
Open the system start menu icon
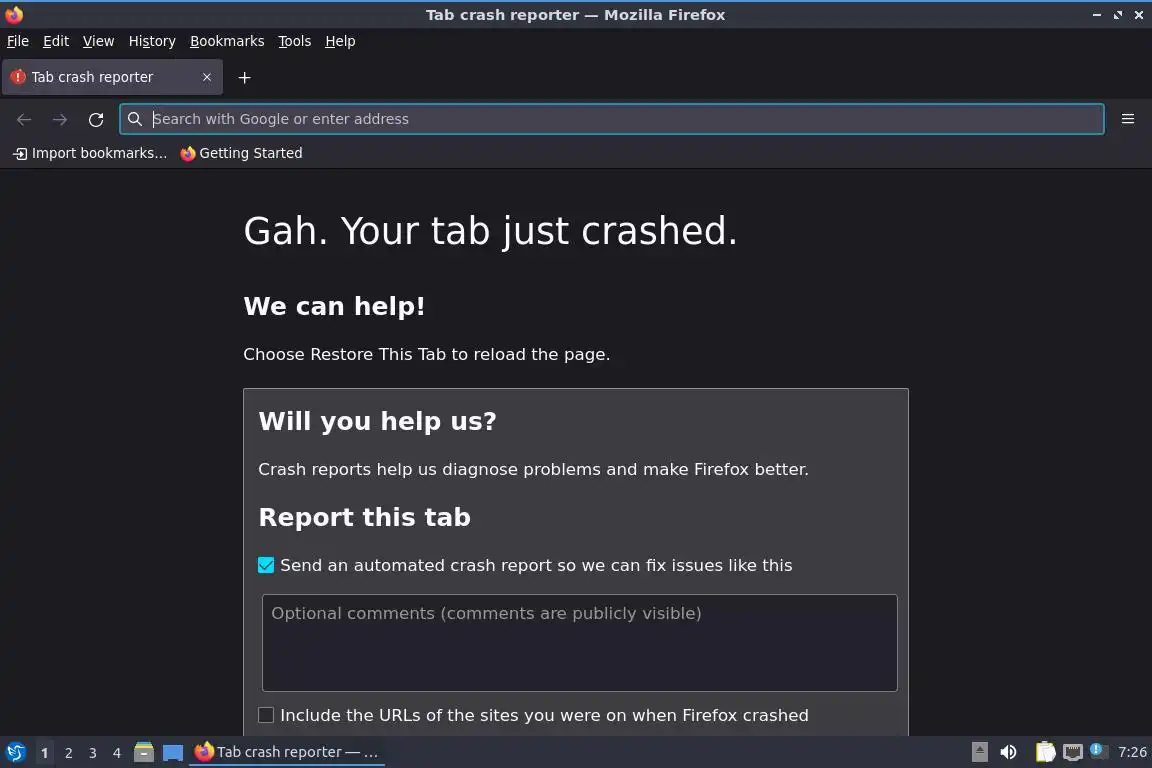click(15, 753)
